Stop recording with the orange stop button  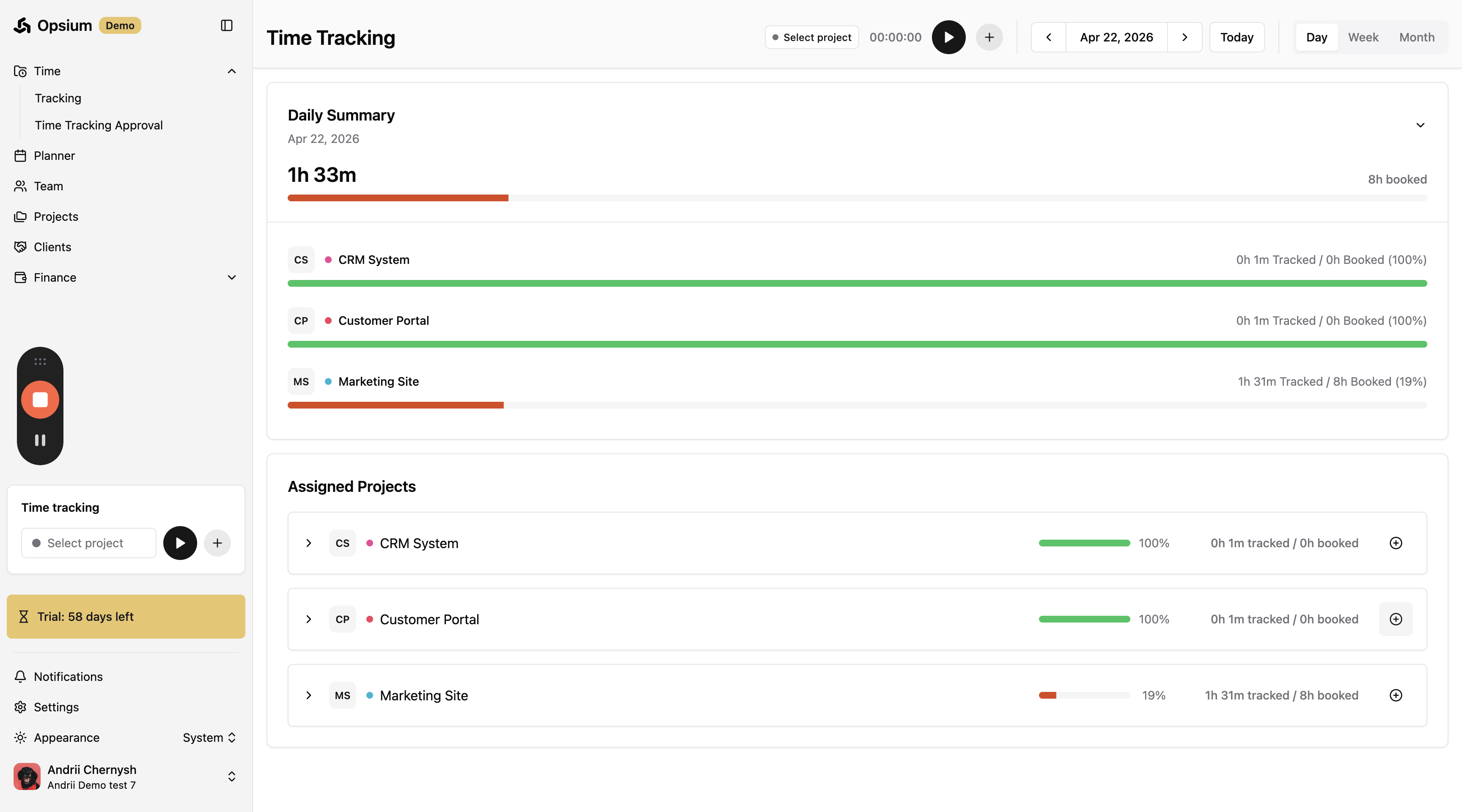pyautogui.click(x=40, y=400)
